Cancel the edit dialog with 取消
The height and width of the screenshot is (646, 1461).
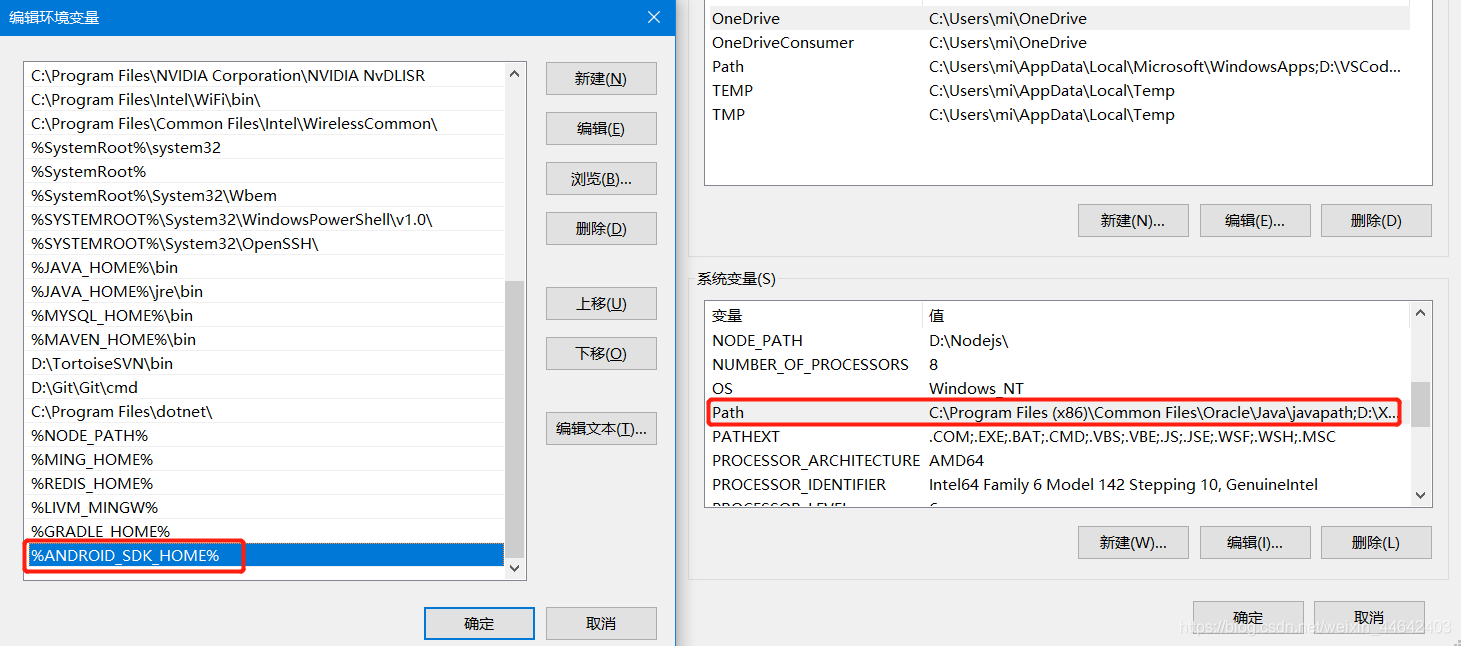601,623
